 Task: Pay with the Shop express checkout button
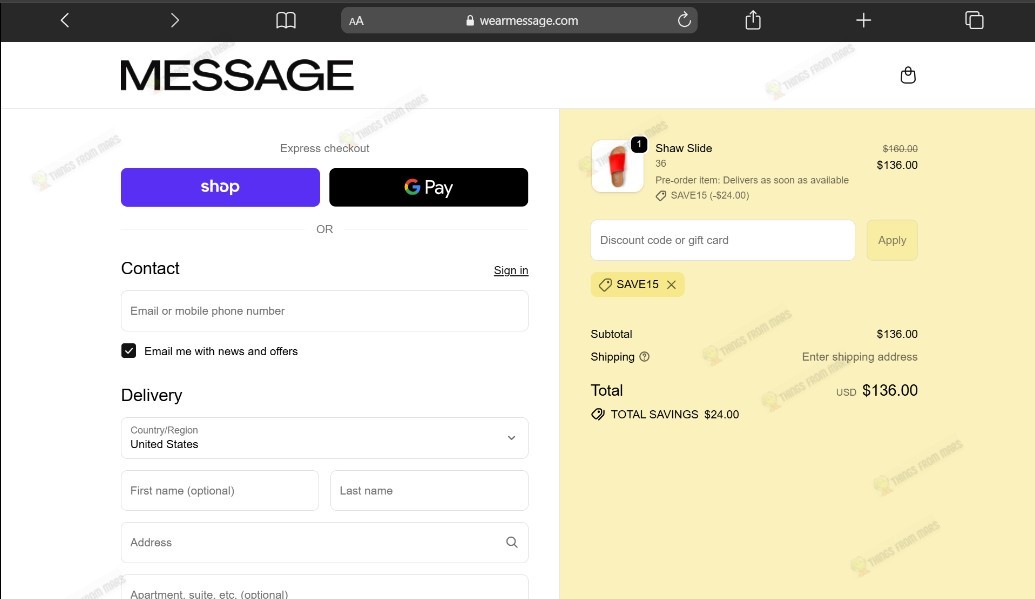click(220, 187)
